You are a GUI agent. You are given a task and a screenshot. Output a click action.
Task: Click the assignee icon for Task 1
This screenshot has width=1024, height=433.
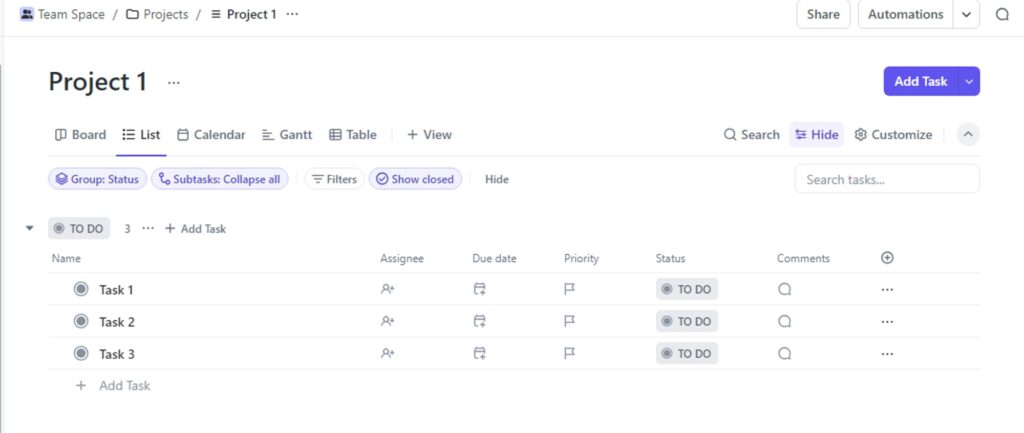387,289
